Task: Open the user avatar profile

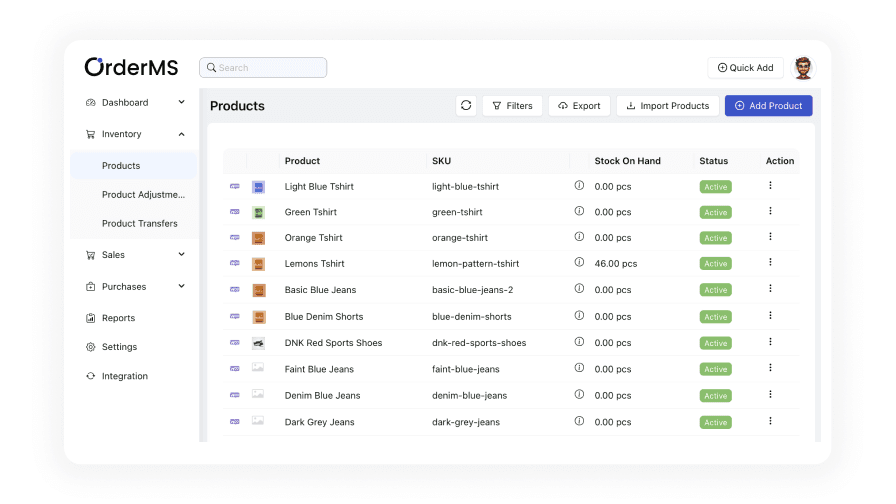Action: coord(803,68)
